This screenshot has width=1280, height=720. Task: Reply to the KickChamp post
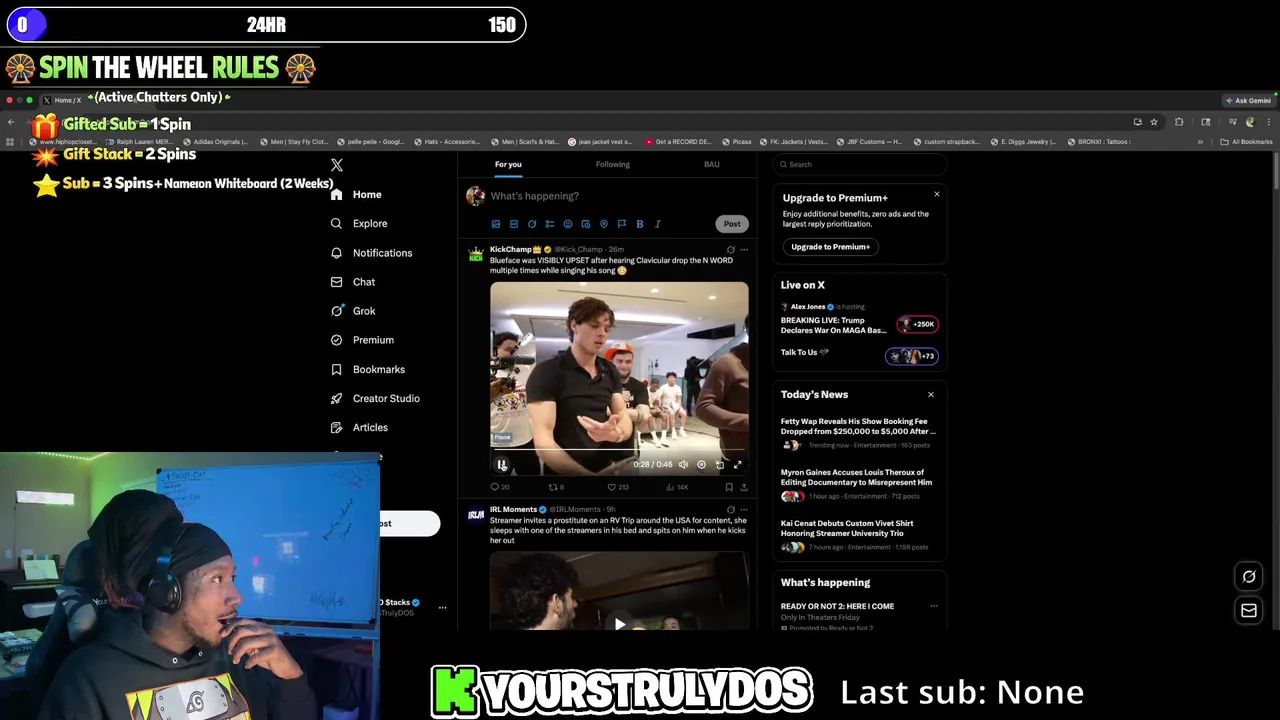pos(498,487)
